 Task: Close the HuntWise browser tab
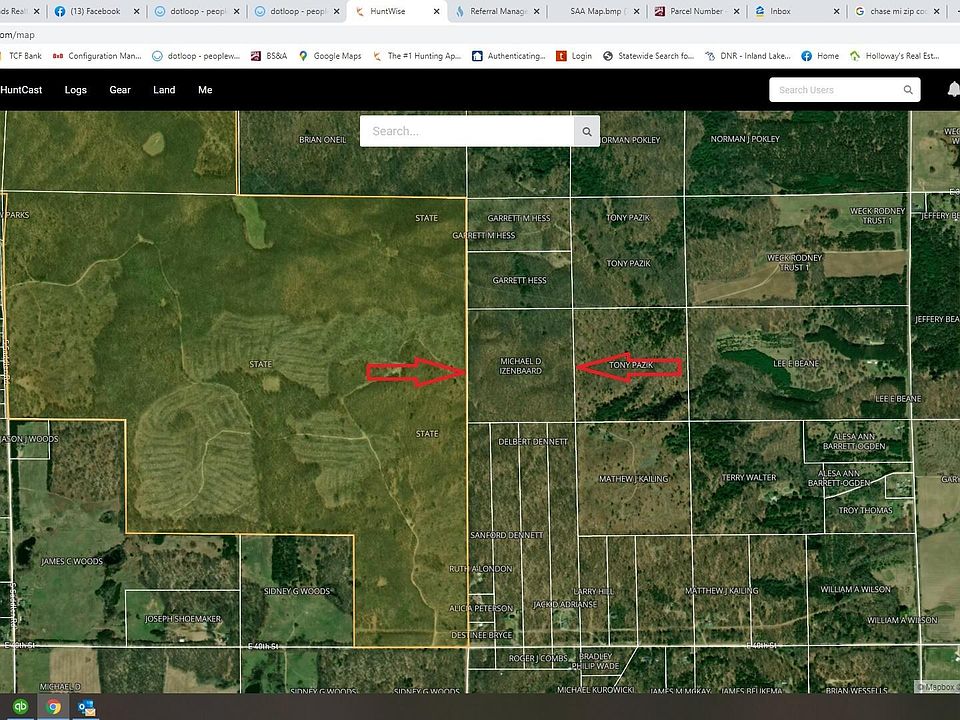click(437, 12)
